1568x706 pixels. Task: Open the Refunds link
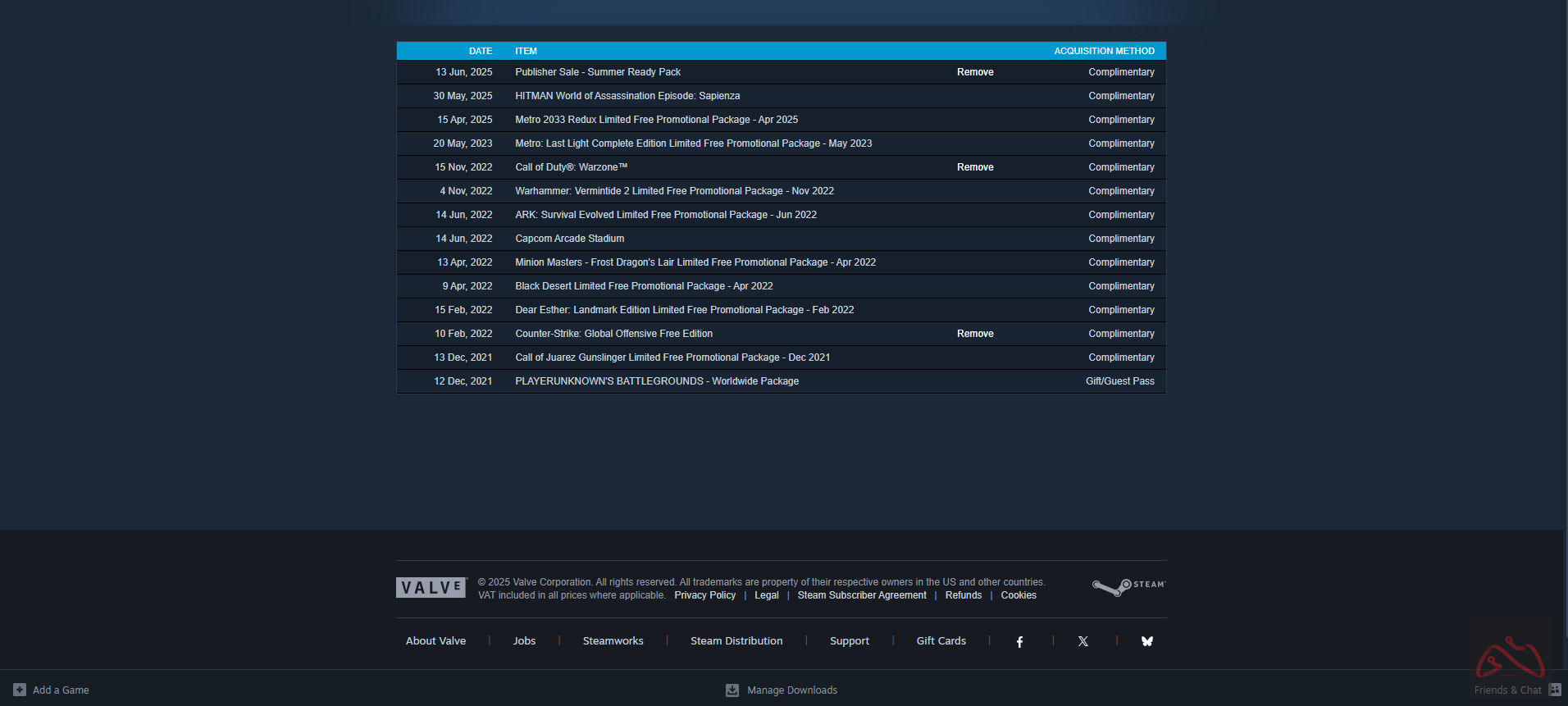pos(963,595)
